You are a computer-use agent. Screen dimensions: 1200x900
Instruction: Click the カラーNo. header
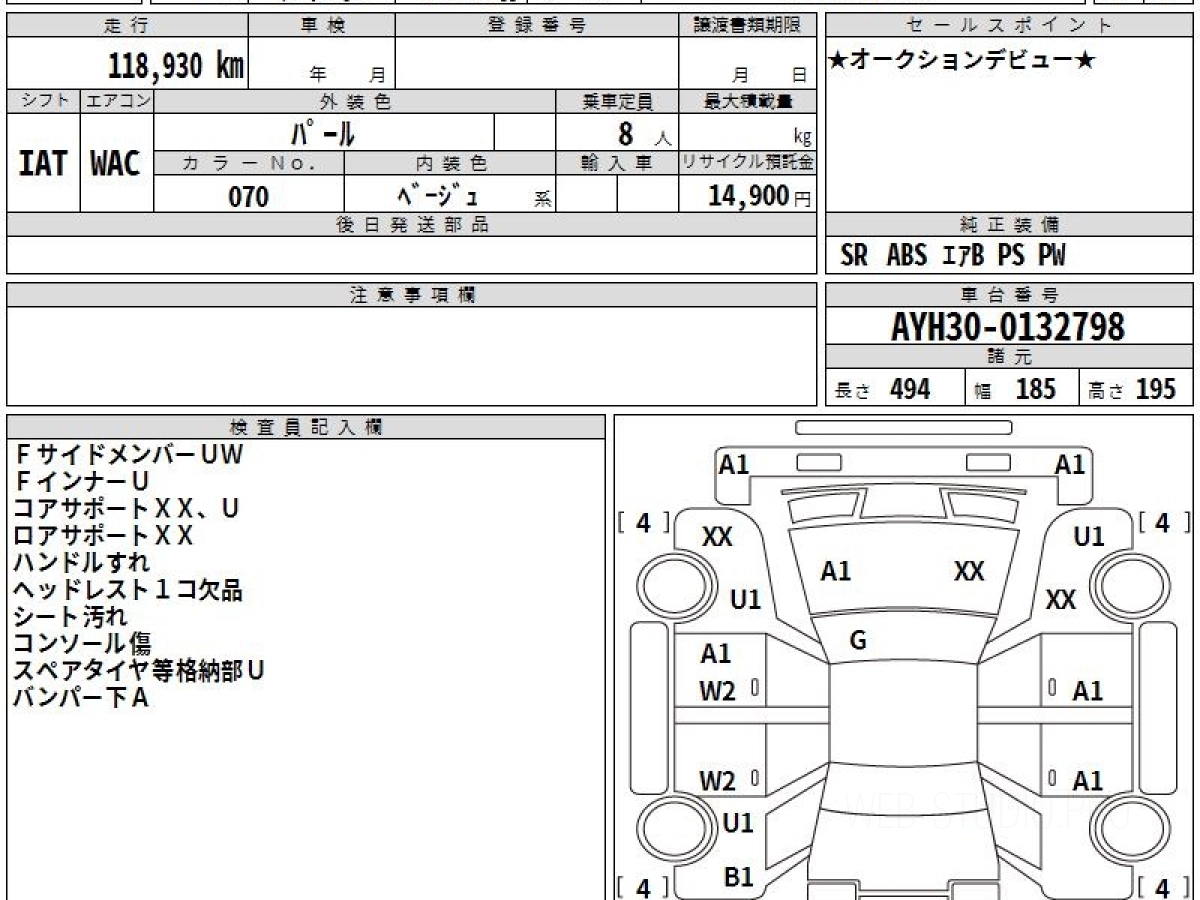(249, 163)
